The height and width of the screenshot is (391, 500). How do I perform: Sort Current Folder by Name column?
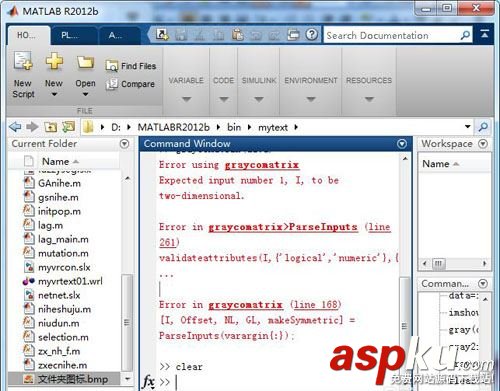tap(60, 161)
